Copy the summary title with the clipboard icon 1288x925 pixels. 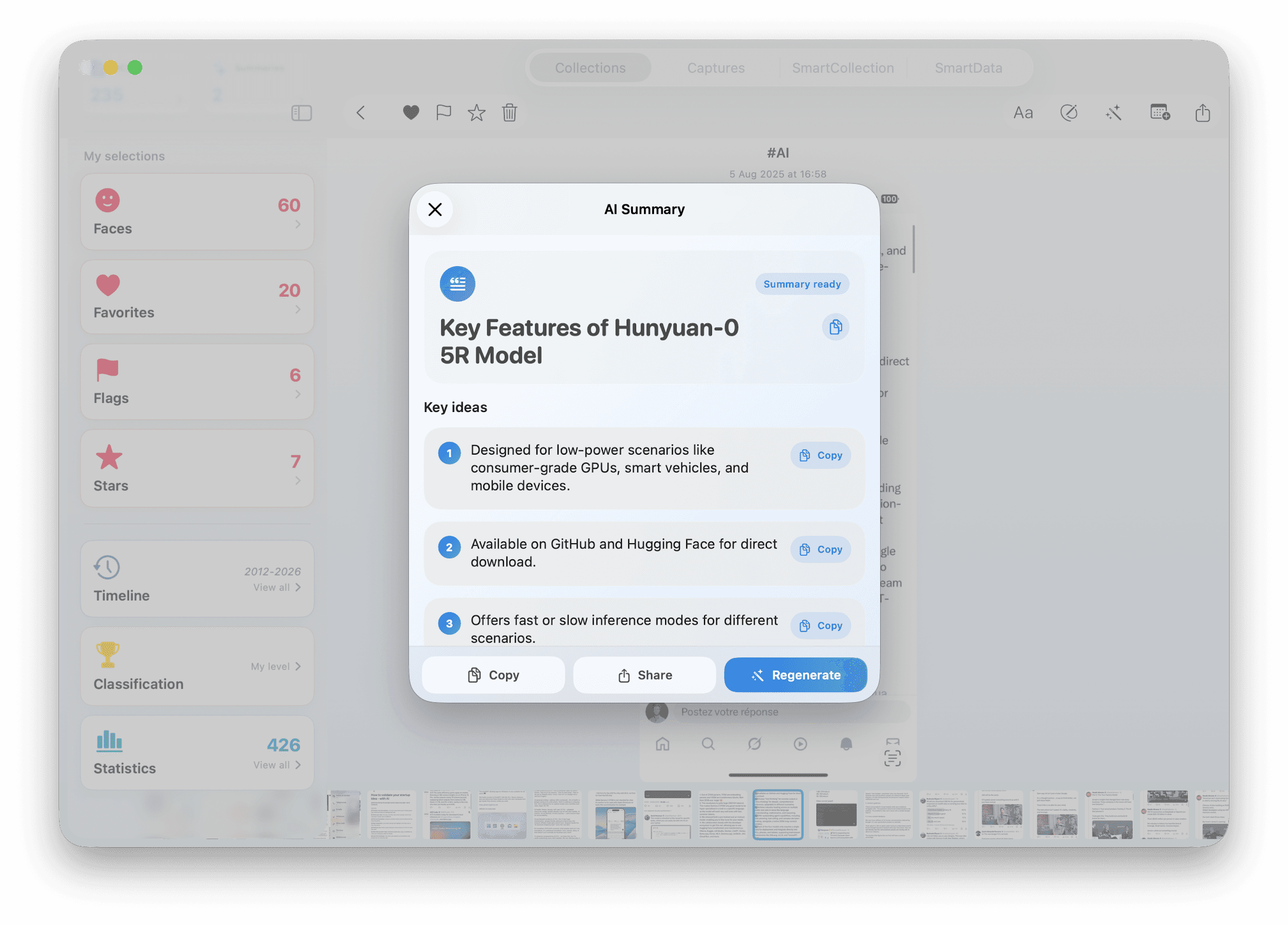835,327
